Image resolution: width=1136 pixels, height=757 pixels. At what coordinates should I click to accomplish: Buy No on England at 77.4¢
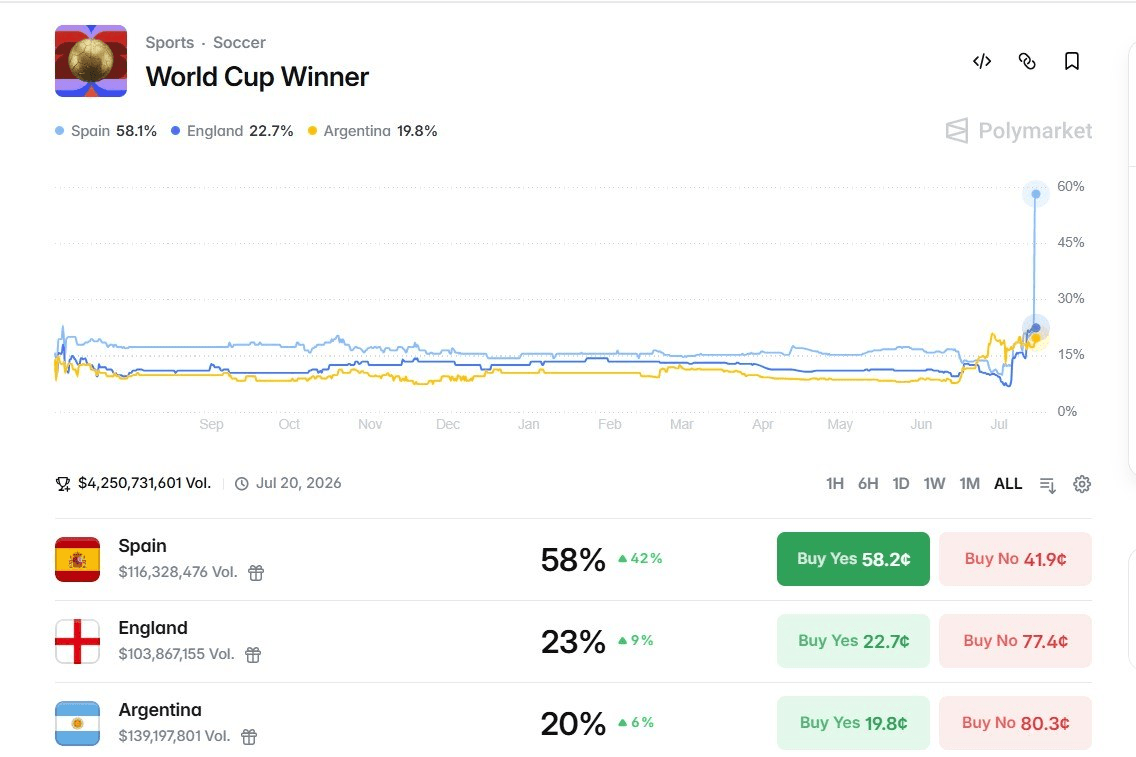(1015, 641)
